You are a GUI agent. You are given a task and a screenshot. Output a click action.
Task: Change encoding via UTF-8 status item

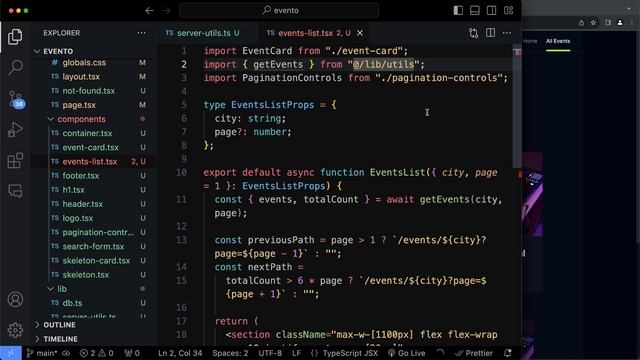click(270, 353)
